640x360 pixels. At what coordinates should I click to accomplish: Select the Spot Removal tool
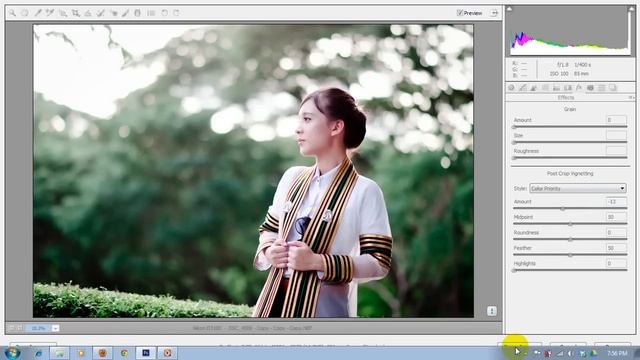[x=100, y=13]
